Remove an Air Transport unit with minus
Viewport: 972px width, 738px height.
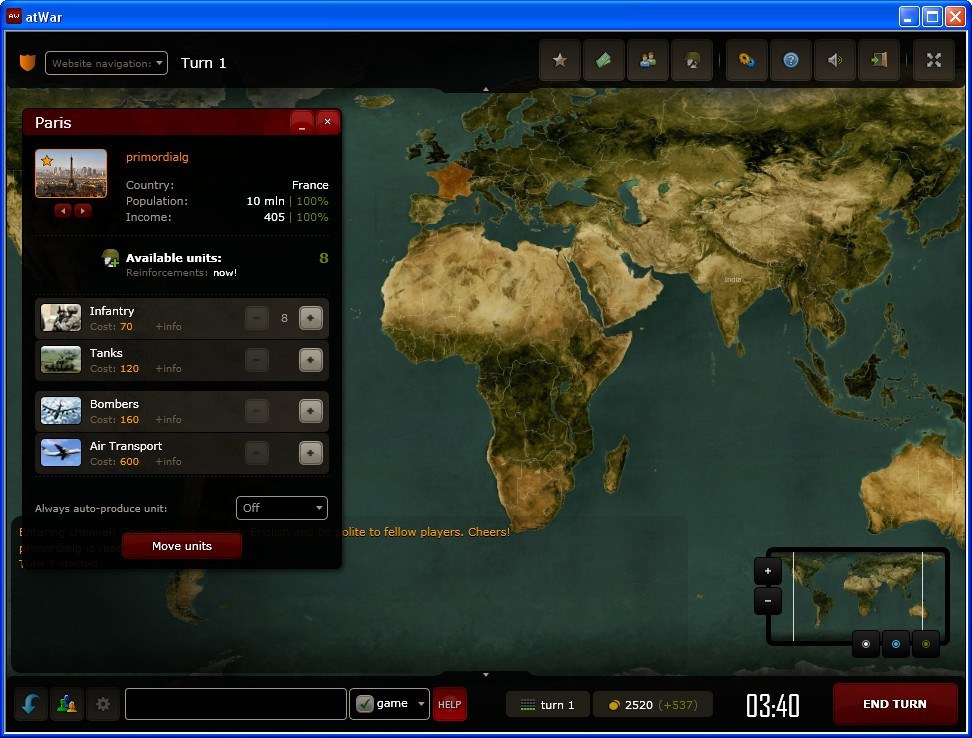pyautogui.click(x=257, y=453)
